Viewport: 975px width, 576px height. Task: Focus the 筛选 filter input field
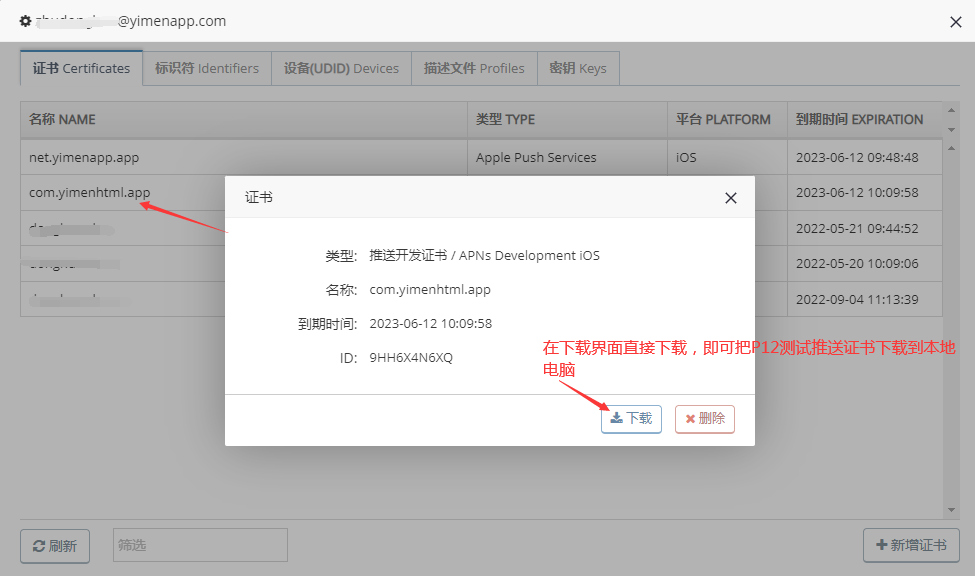tap(200, 546)
